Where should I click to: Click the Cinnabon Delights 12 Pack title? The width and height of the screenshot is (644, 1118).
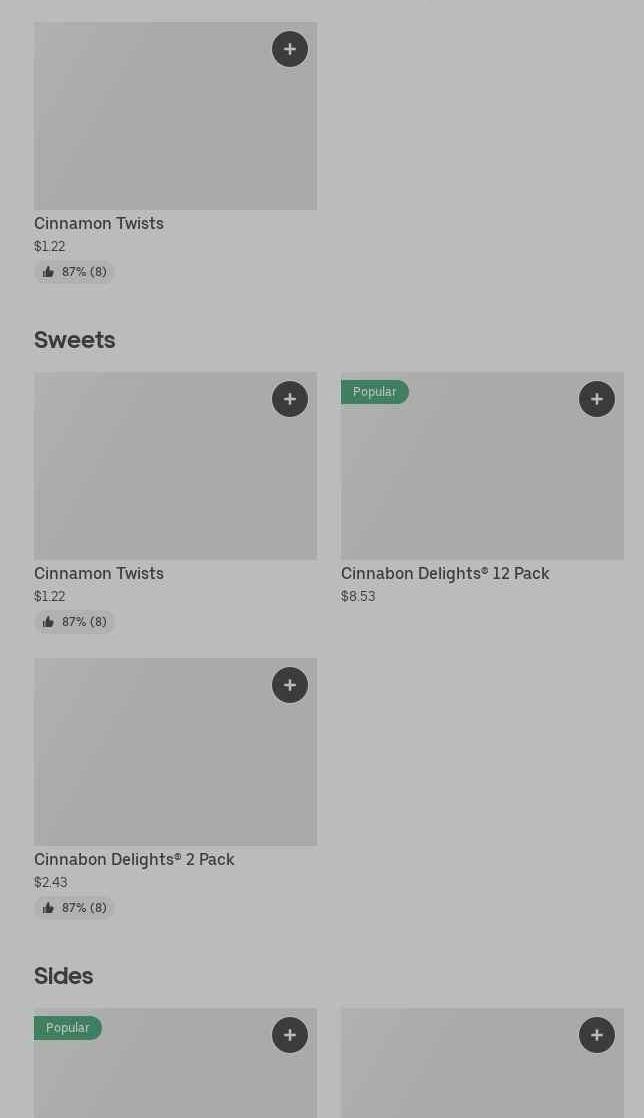(445, 574)
